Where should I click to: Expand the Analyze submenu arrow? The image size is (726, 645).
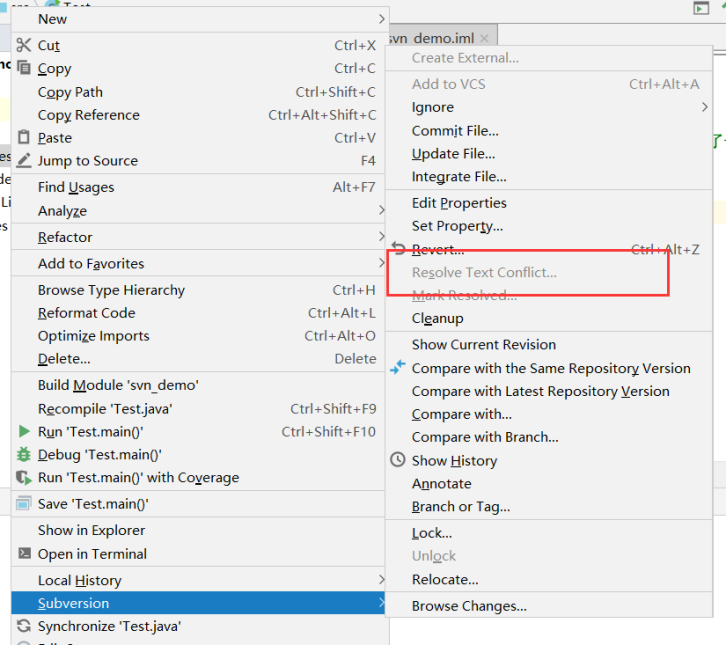[381, 210]
